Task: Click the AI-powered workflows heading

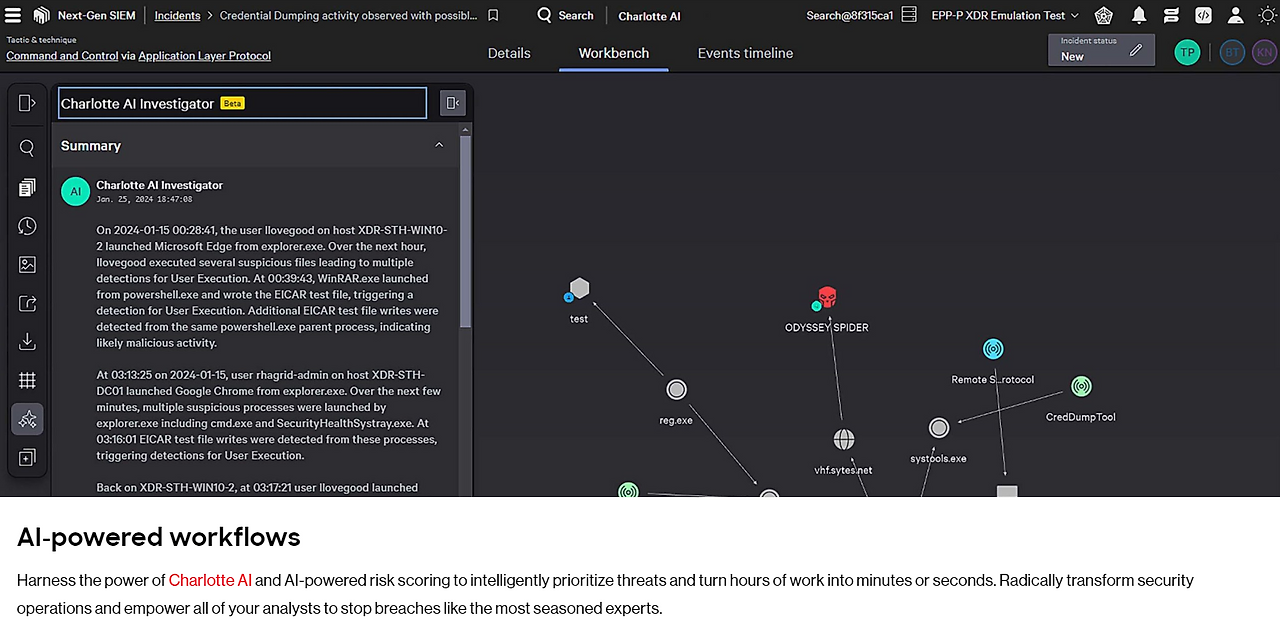Action: coord(159,537)
